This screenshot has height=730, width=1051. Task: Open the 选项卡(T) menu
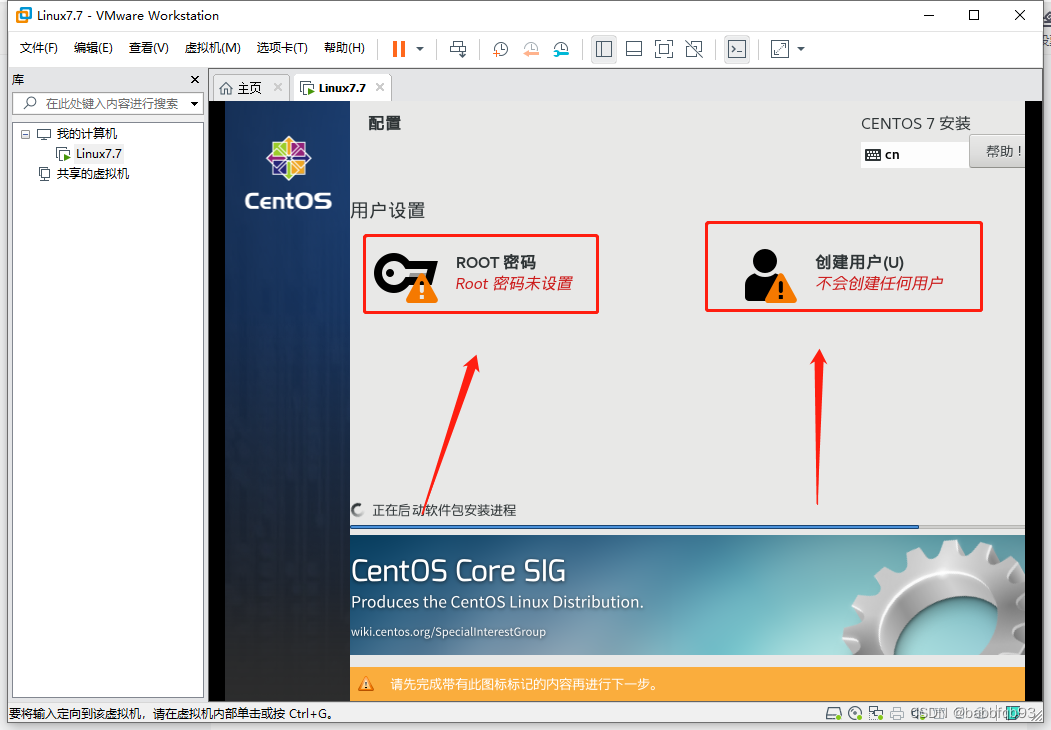point(282,48)
